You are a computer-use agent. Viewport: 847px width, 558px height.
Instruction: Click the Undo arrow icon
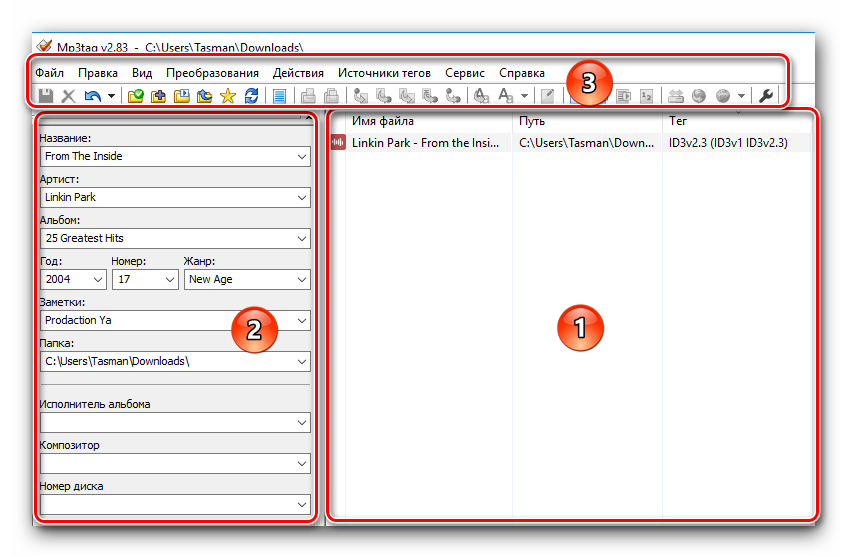pos(92,96)
